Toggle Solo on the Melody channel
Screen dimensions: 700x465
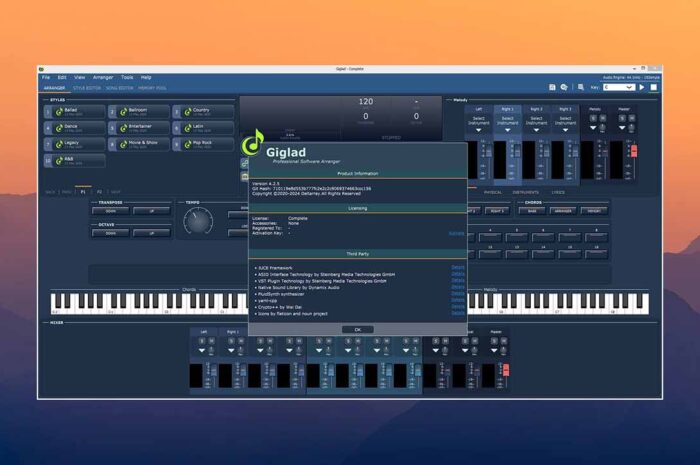pyautogui.click(x=594, y=118)
